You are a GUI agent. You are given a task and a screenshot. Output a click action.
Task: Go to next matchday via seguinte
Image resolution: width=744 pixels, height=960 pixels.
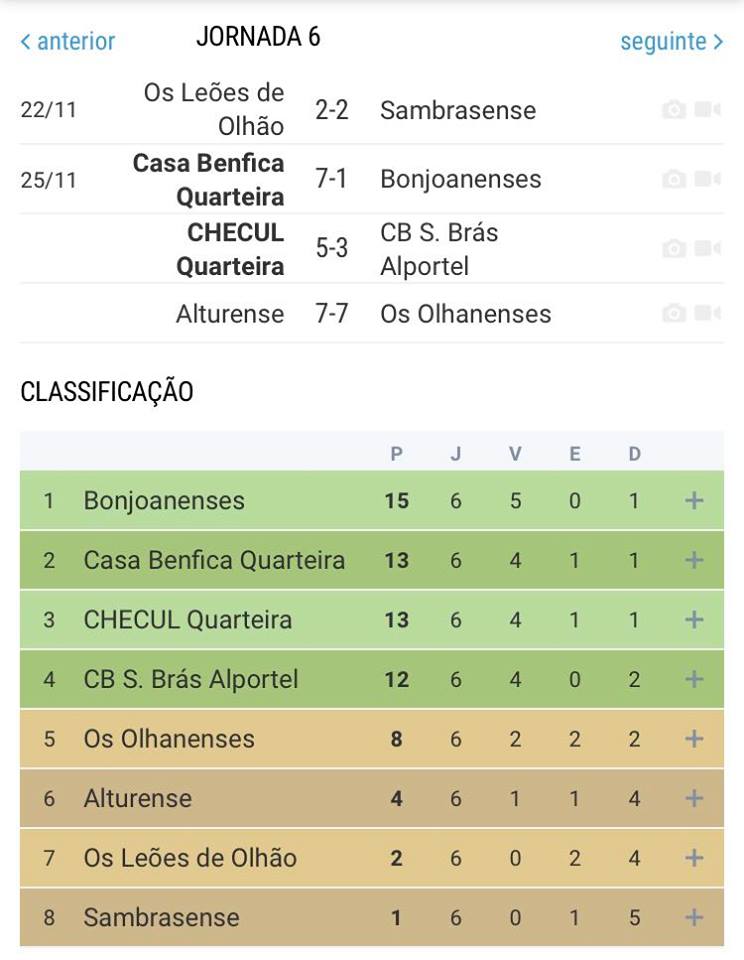pyautogui.click(x=671, y=42)
